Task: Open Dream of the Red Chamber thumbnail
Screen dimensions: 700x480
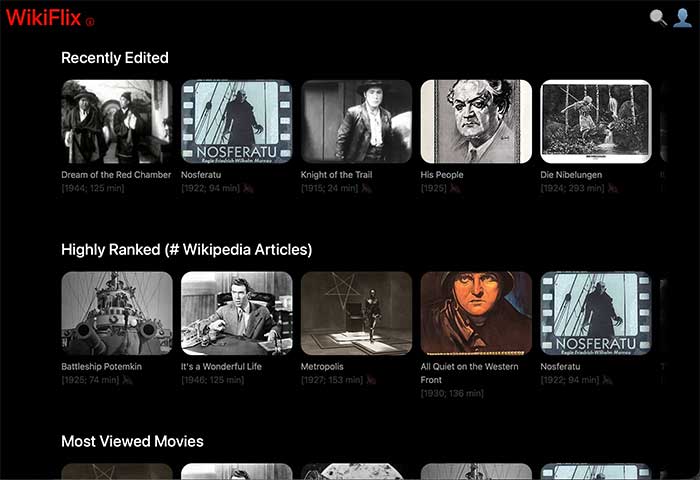Action: 117,121
